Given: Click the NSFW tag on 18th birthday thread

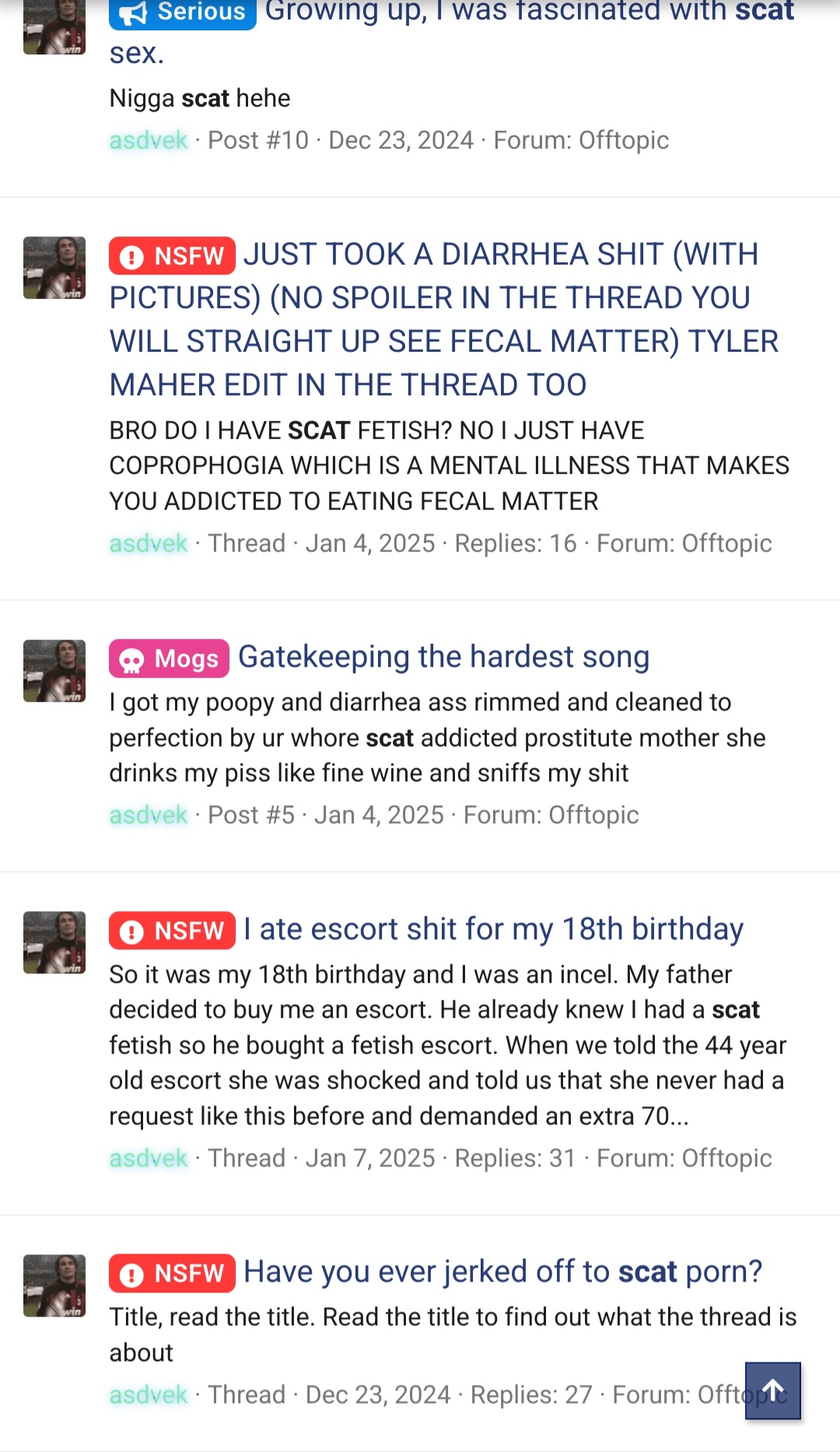Looking at the screenshot, I should click(172, 930).
